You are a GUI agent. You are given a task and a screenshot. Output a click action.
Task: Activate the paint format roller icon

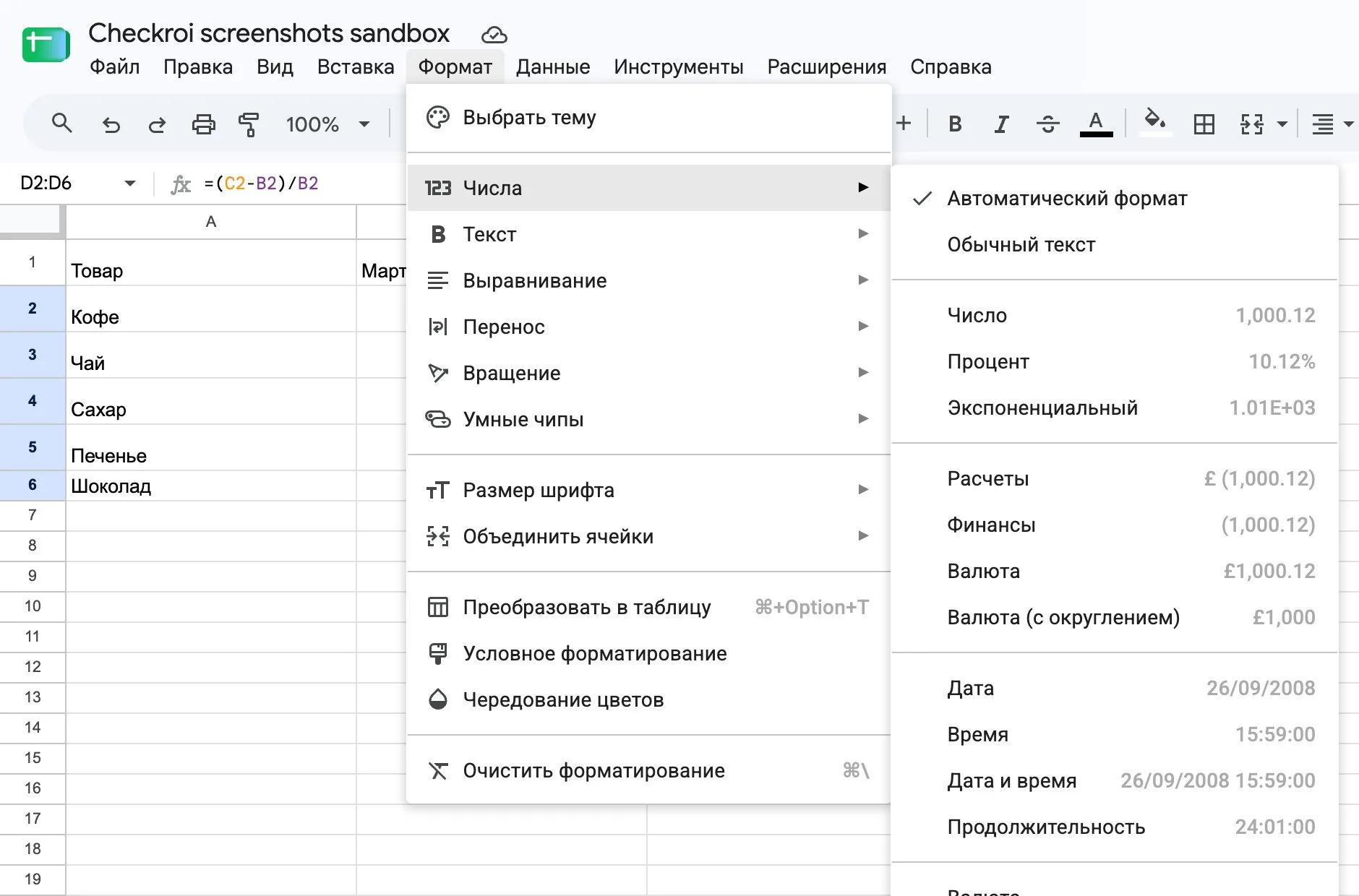249,124
